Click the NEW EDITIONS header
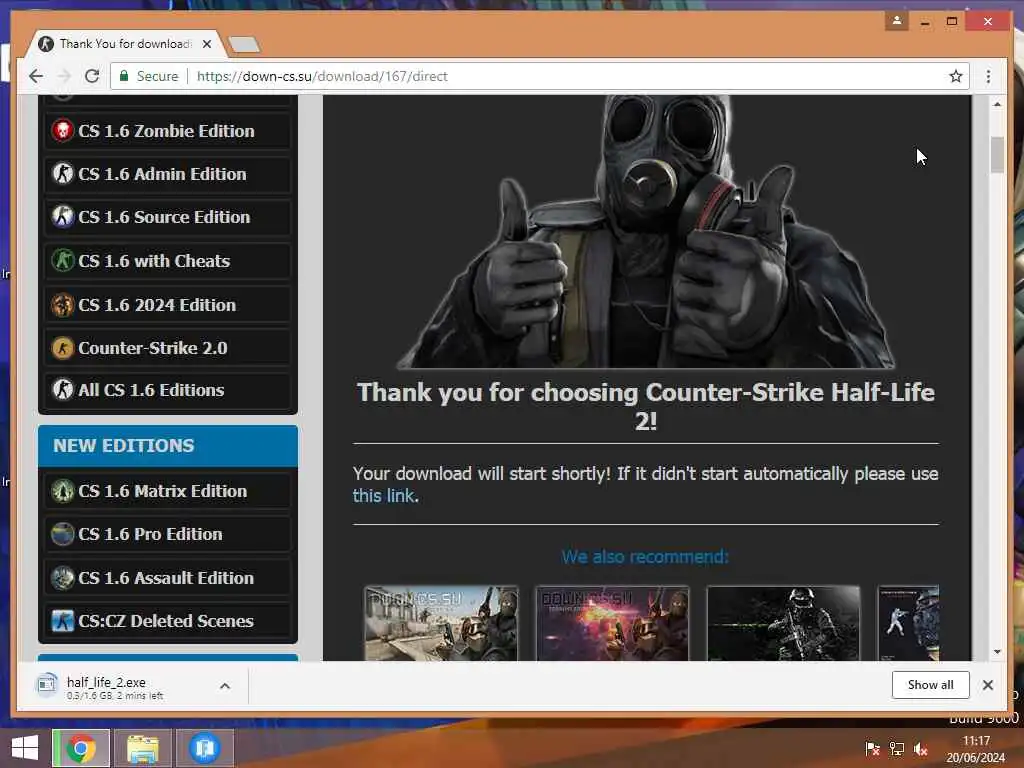 (x=168, y=445)
